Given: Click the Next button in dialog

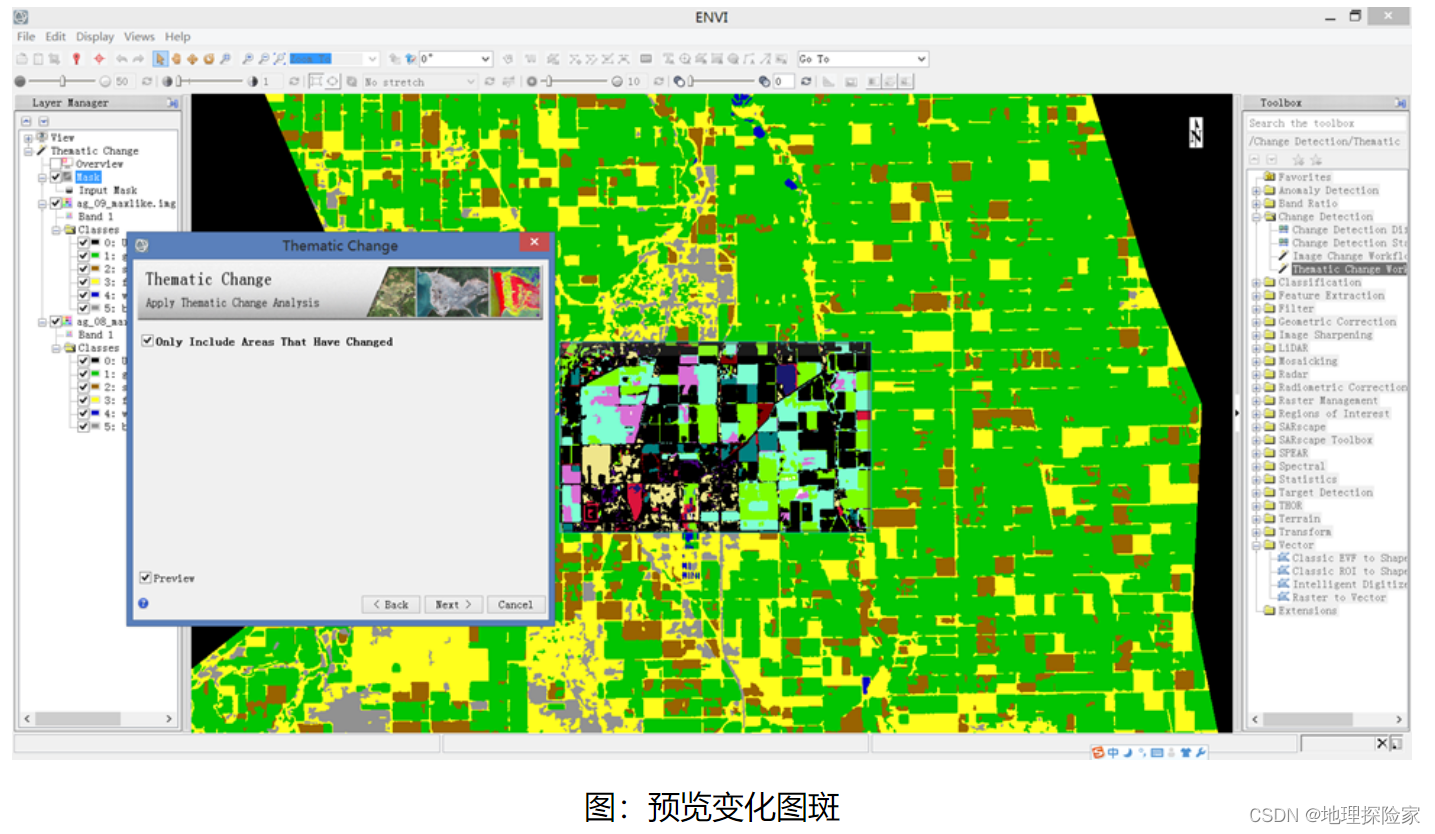Looking at the screenshot, I should tap(453, 604).
